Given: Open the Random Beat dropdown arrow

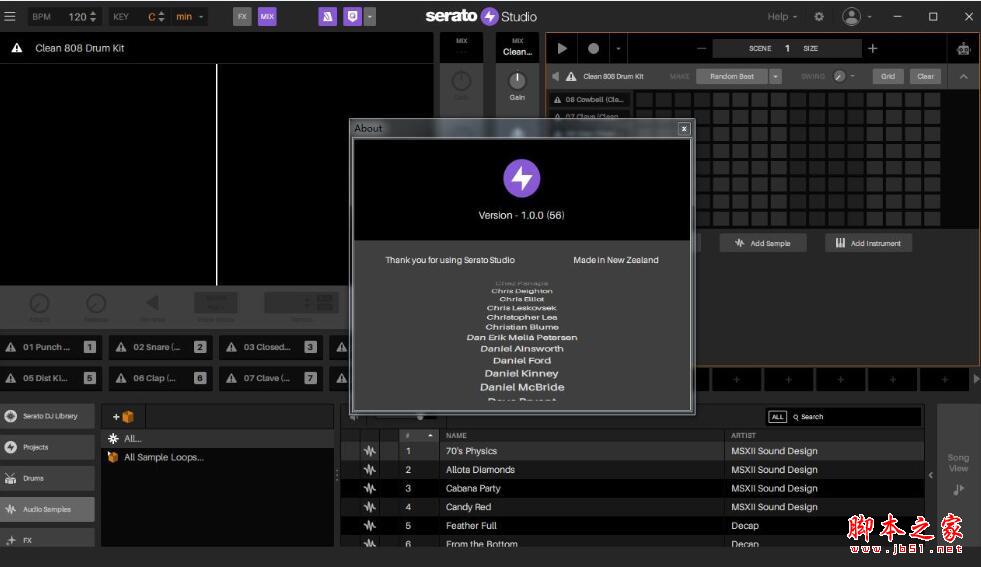Looking at the screenshot, I should (x=775, y=76).
